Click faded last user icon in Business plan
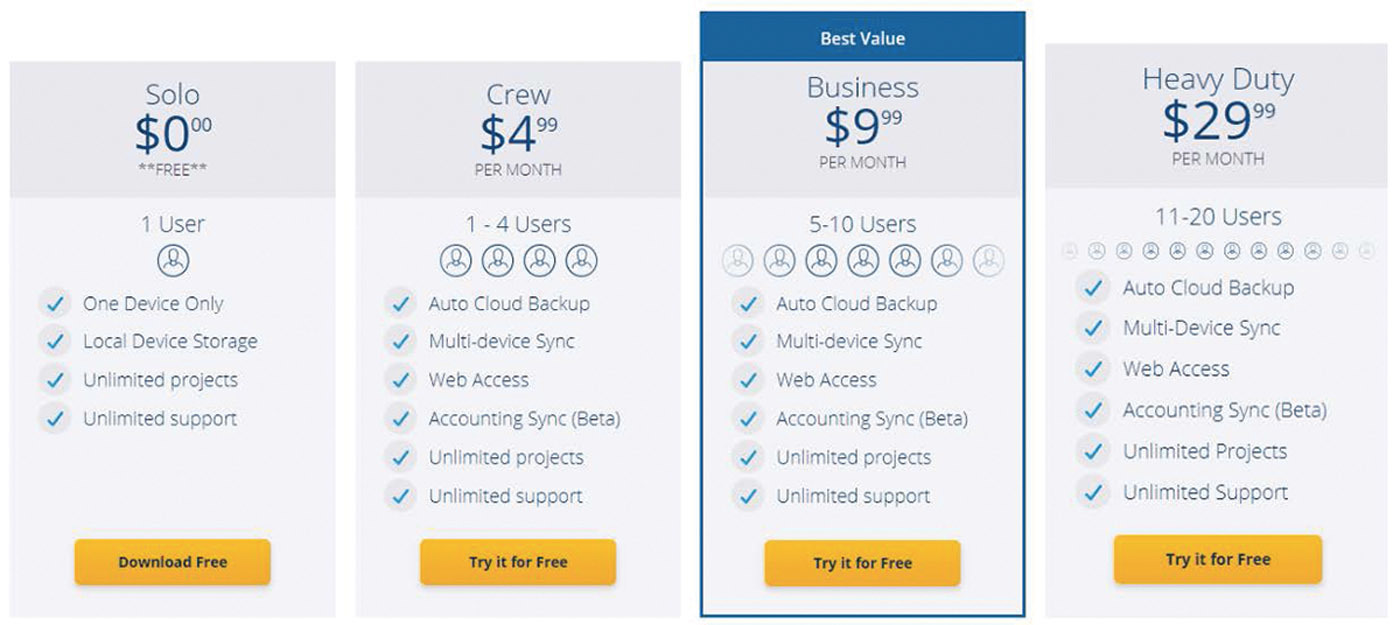The width and height of the screenshot is (1400, 625). coord(988,261)
